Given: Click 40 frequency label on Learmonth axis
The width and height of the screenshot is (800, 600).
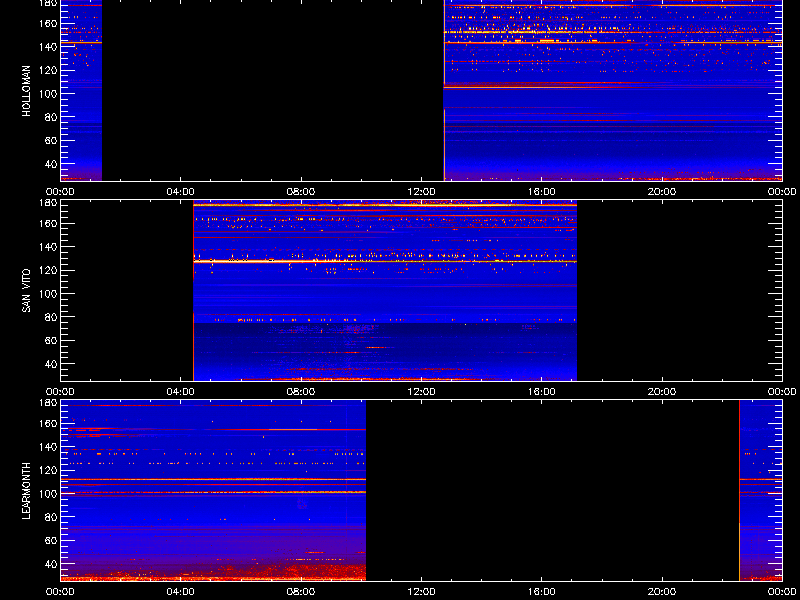Looking at the screenshot, I should point(50,564).
